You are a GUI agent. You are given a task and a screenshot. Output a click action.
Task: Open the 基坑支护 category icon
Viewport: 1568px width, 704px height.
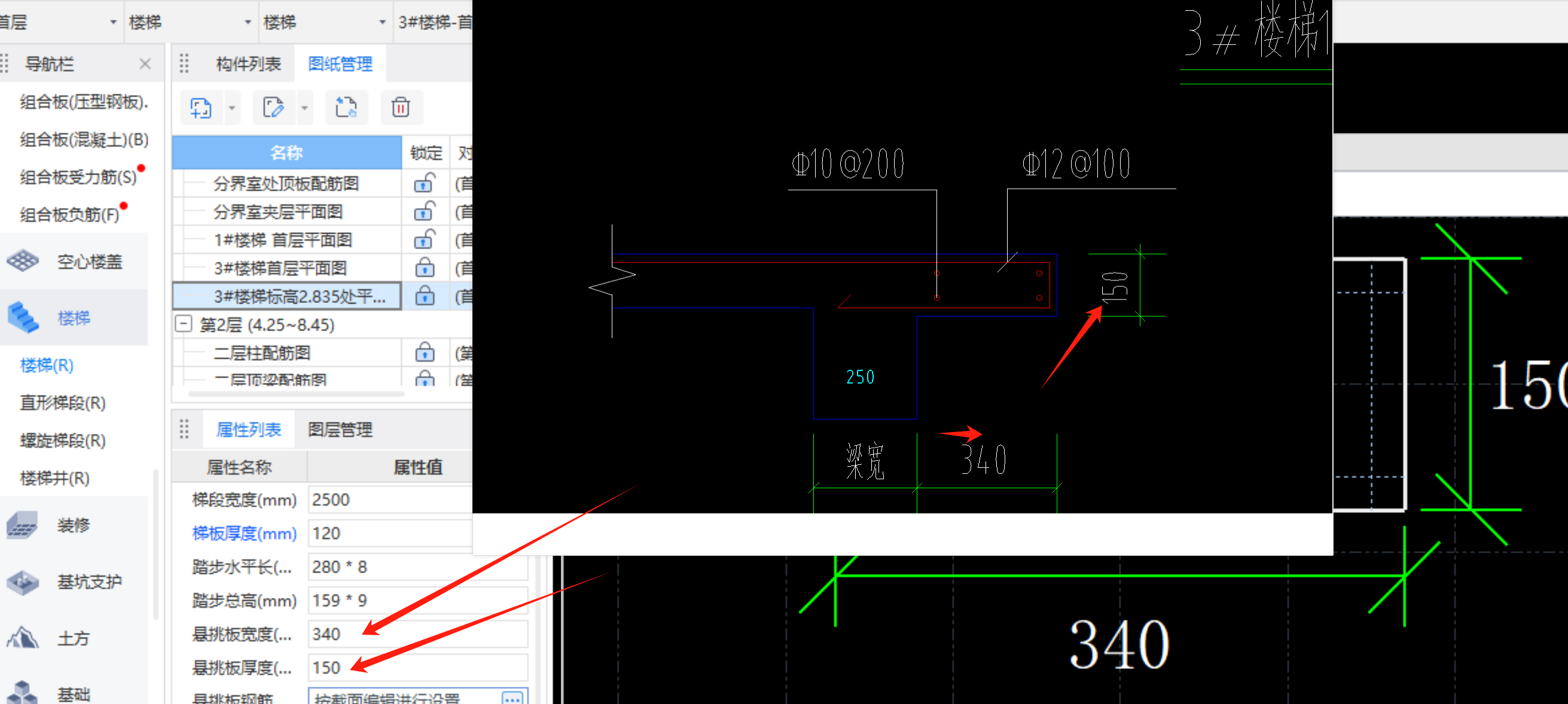pos(23,581)
